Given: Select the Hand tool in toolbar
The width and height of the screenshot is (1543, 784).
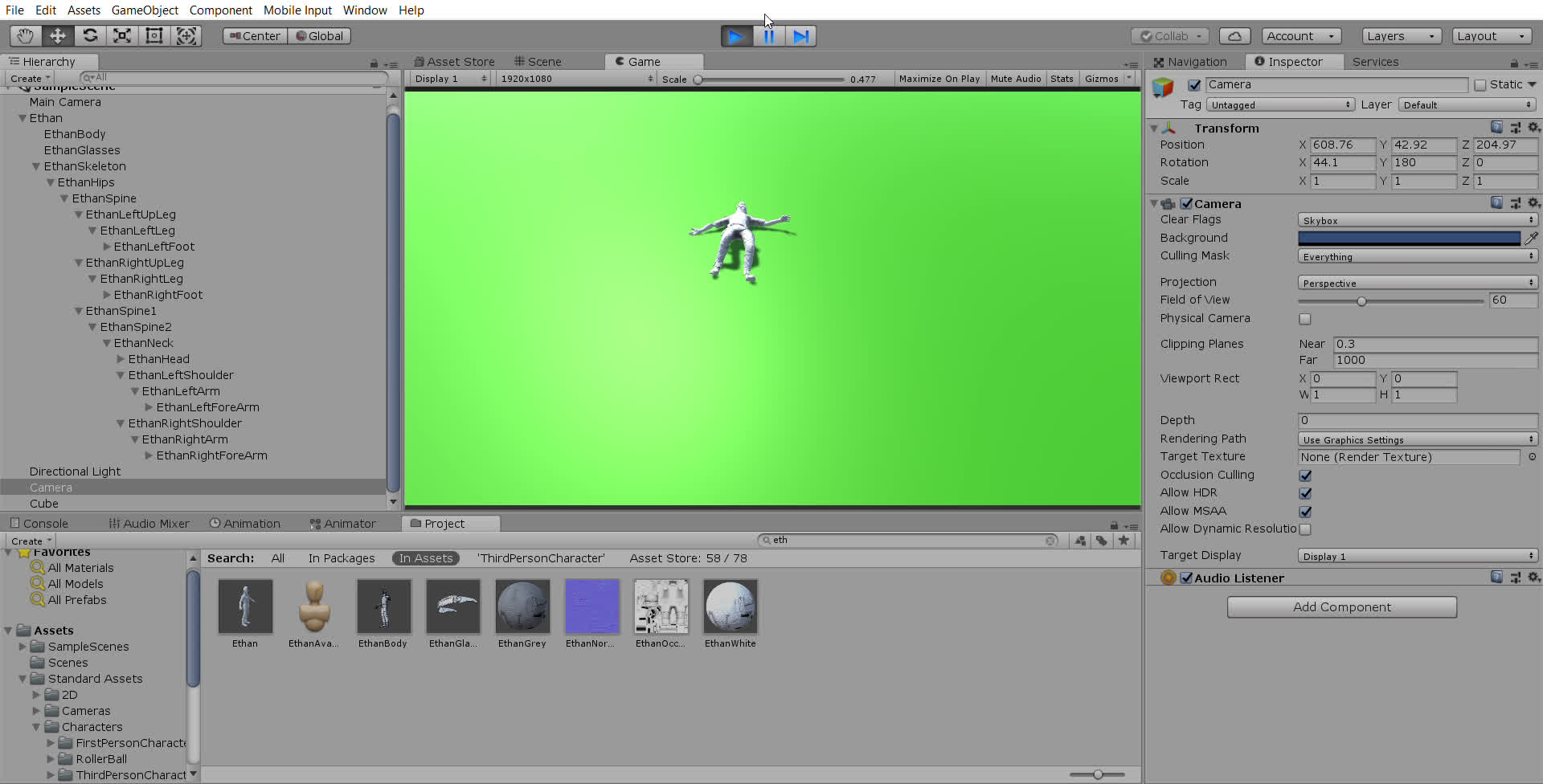Looking at the screenshot, I should 26,36.
